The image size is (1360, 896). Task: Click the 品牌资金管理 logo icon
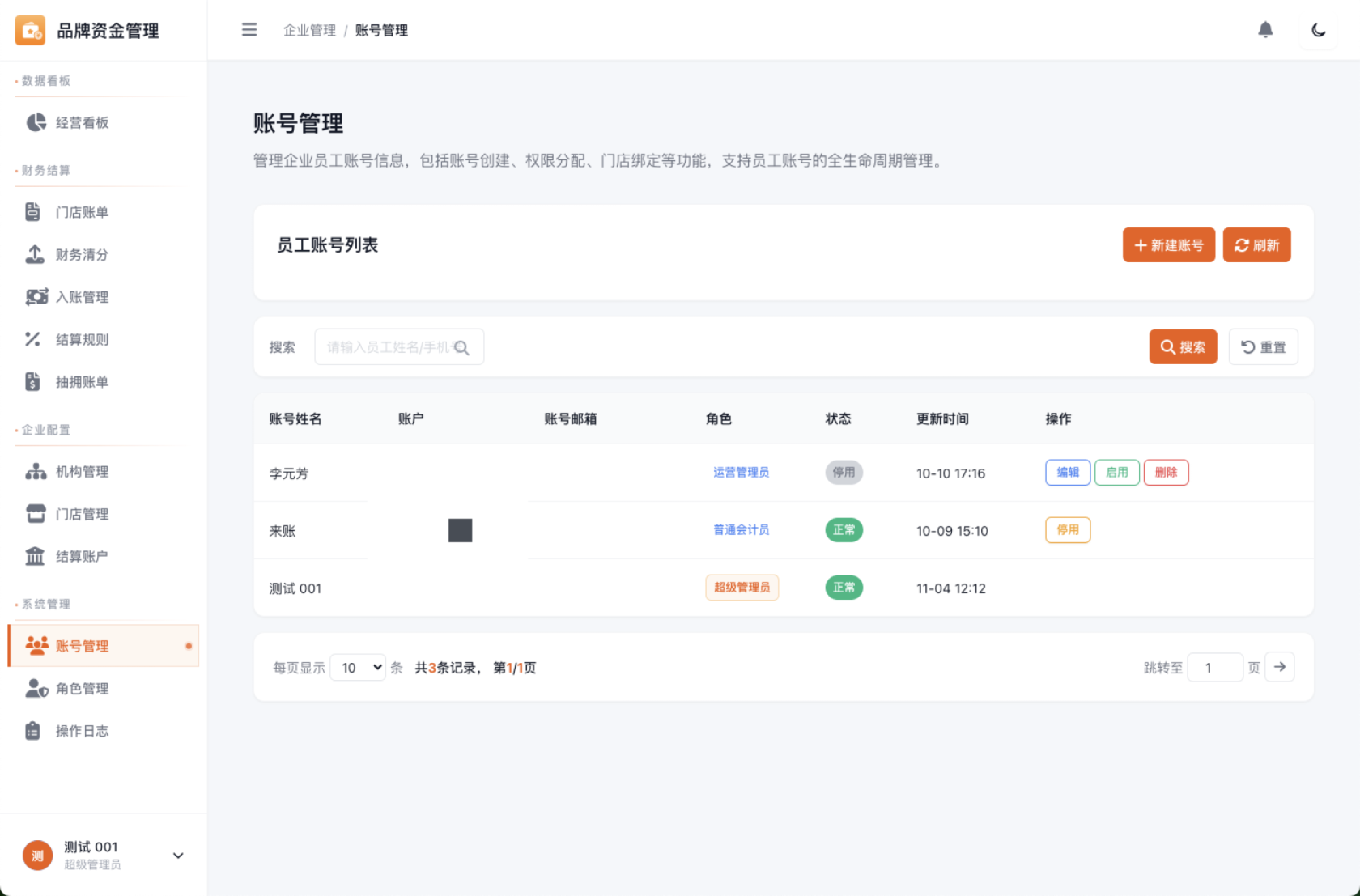click(x=31, y=31)
